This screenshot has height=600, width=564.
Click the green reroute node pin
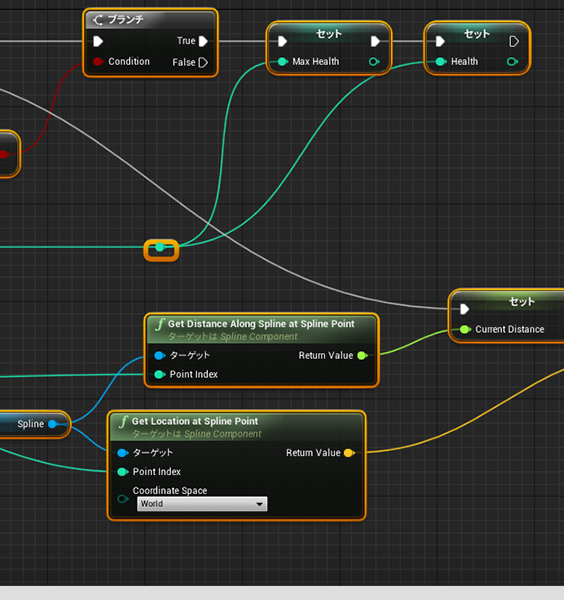click(x=160, y=247)
